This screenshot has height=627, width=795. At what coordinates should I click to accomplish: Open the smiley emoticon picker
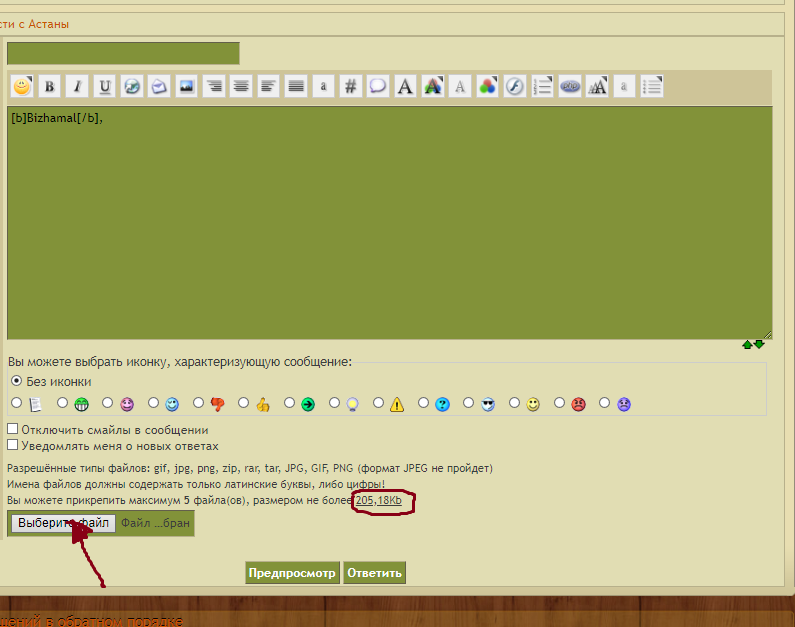pyautogui.click(x=21, y=86)
